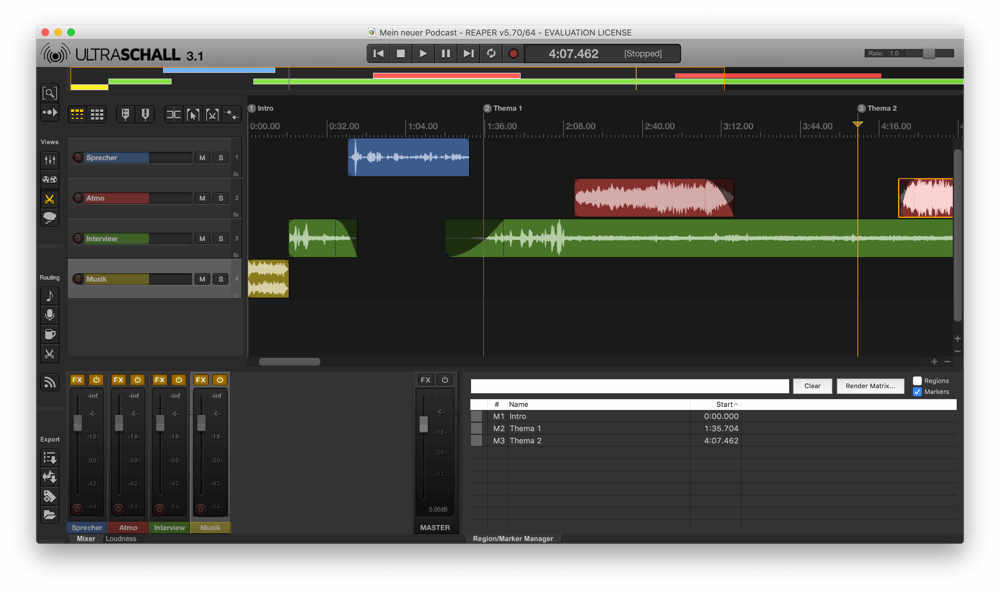This screenshot has width=1000, height=592.
Task: Sort markers by the Name column header
Action: (x=599, y=404)
